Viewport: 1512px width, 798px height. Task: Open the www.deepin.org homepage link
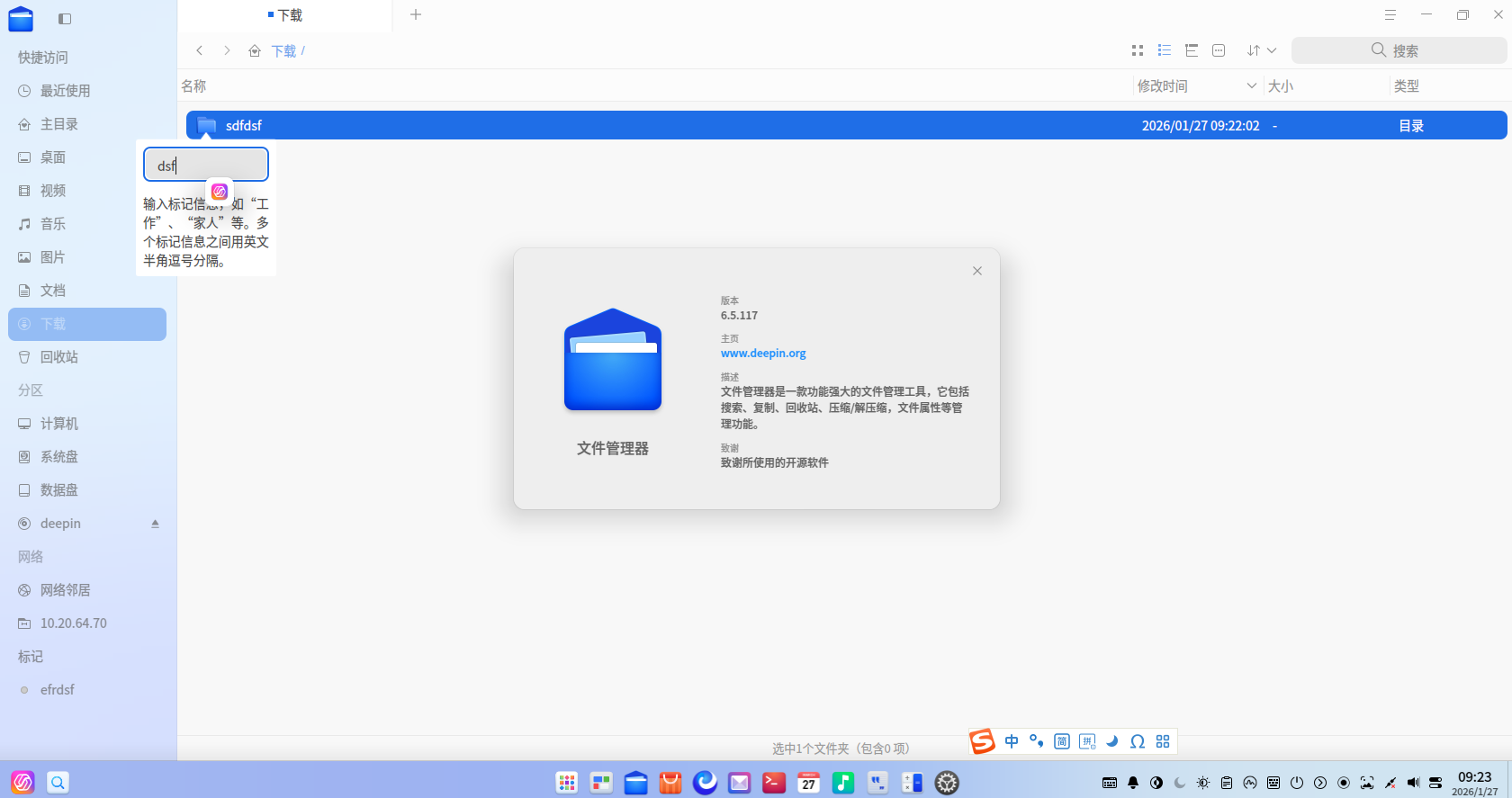pos(763,354)
